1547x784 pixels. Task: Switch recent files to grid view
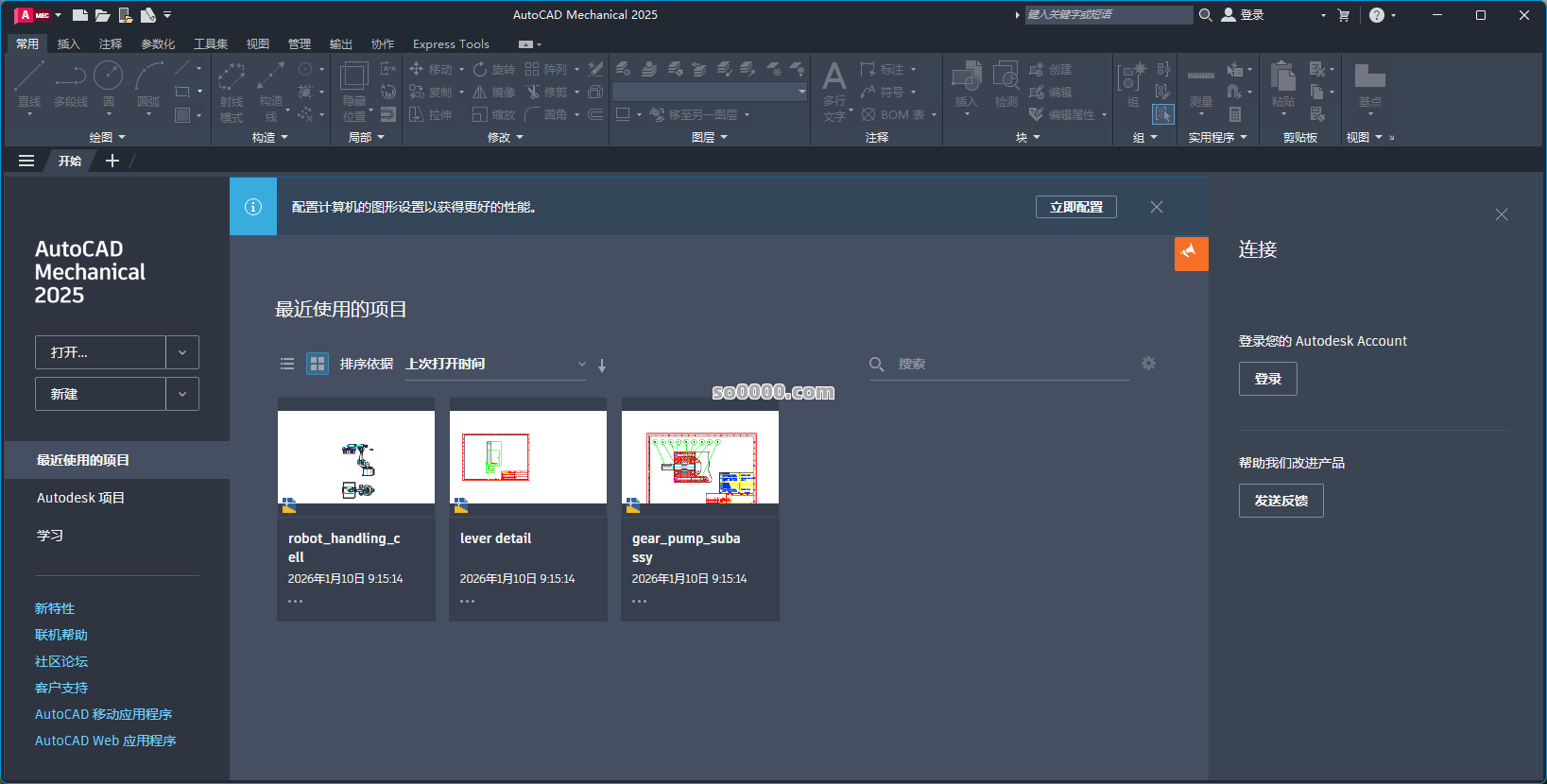pyautogui.click(x=318, y=364)
